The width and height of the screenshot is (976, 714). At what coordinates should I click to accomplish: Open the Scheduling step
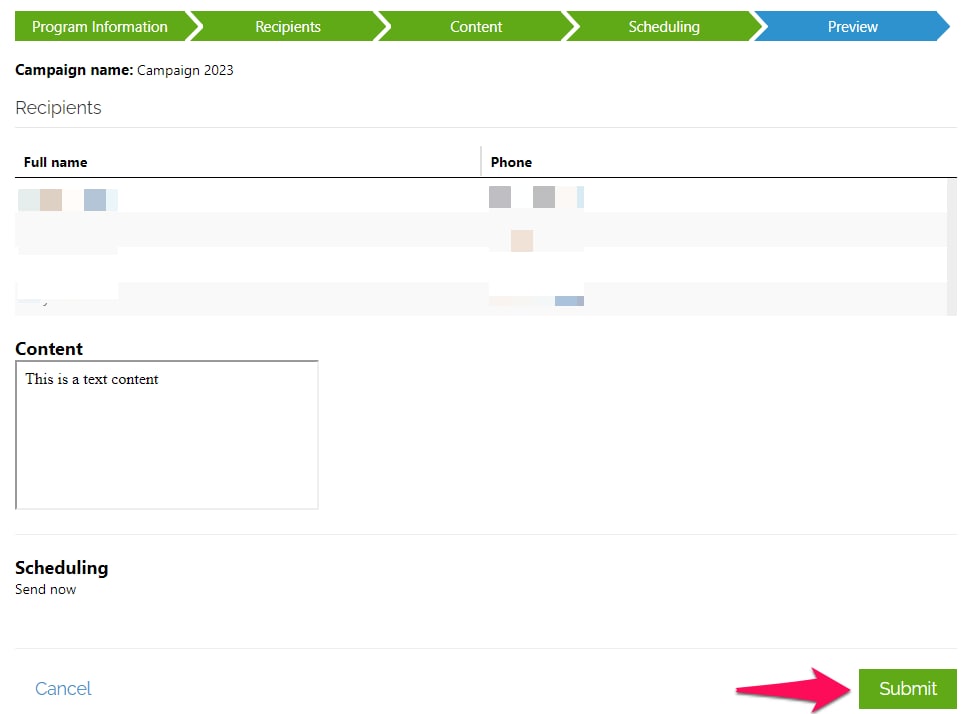(664, 26)
